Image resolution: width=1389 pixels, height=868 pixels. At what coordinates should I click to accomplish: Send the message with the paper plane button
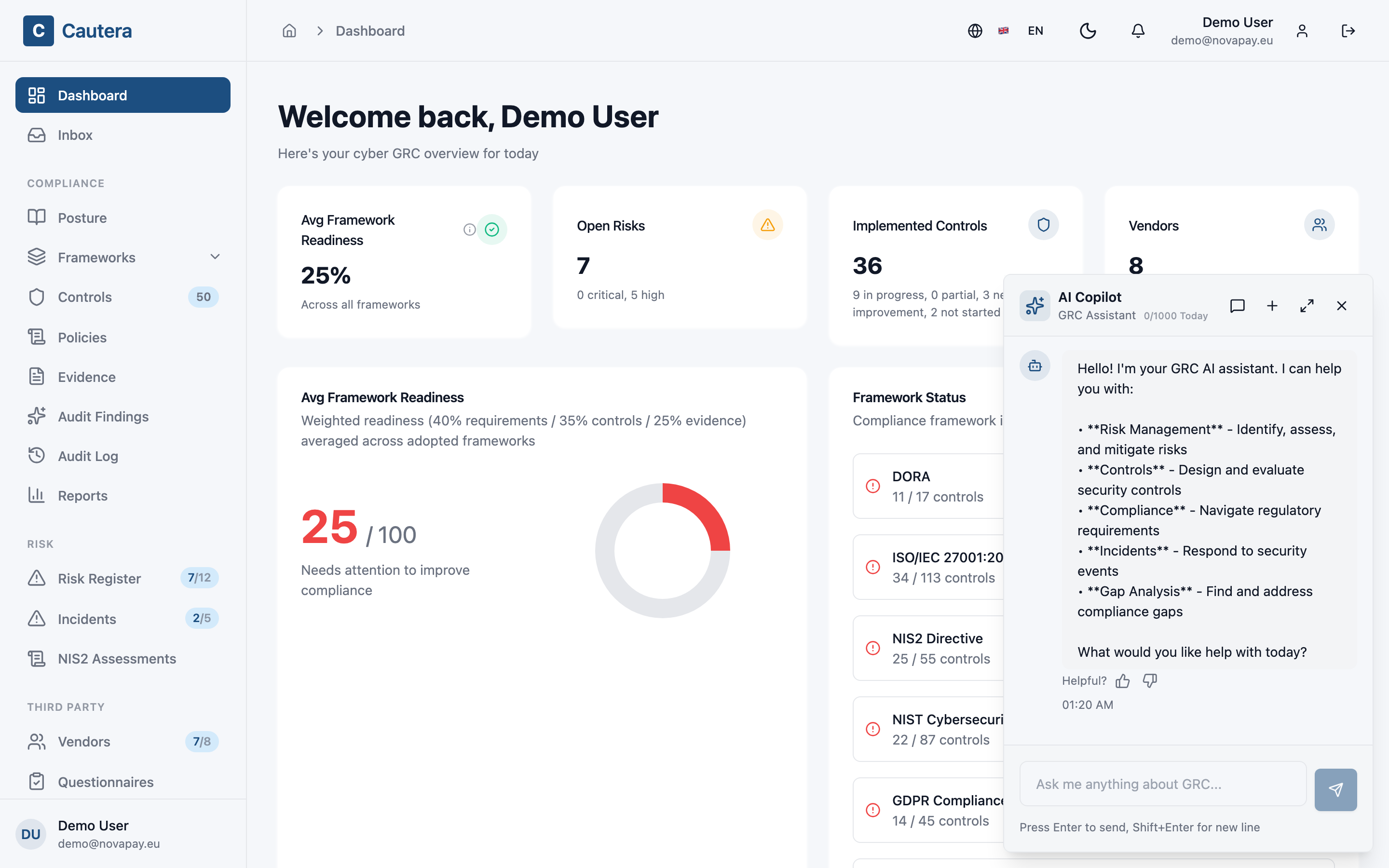pos(1335,789)
